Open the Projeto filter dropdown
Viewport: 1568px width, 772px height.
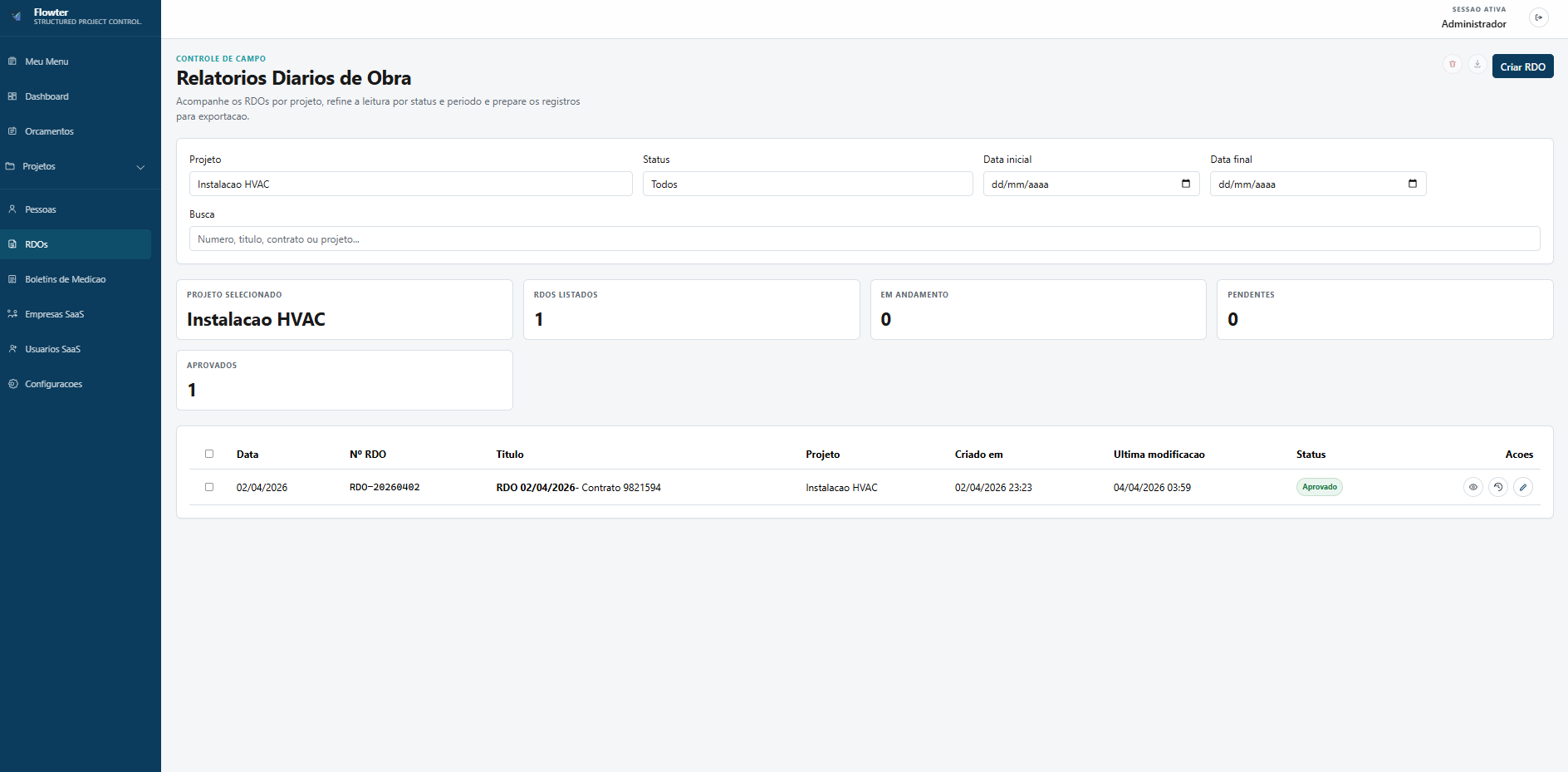coord(410,184)
